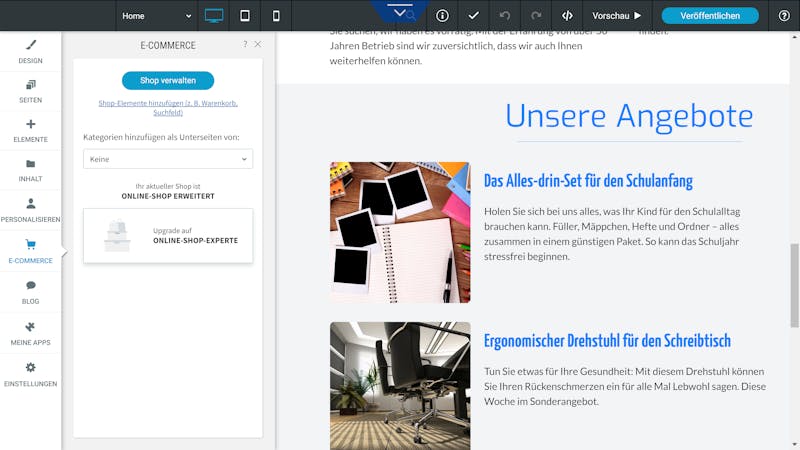Switch to tablet preview
Viewport: 800px width, 450px height.
pos(245,16)
